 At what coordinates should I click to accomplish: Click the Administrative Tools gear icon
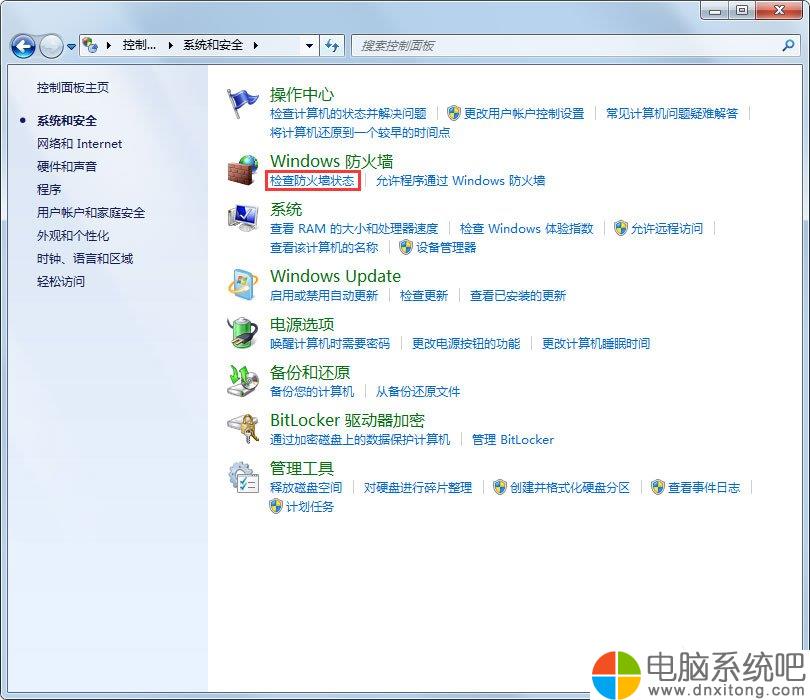242,476
